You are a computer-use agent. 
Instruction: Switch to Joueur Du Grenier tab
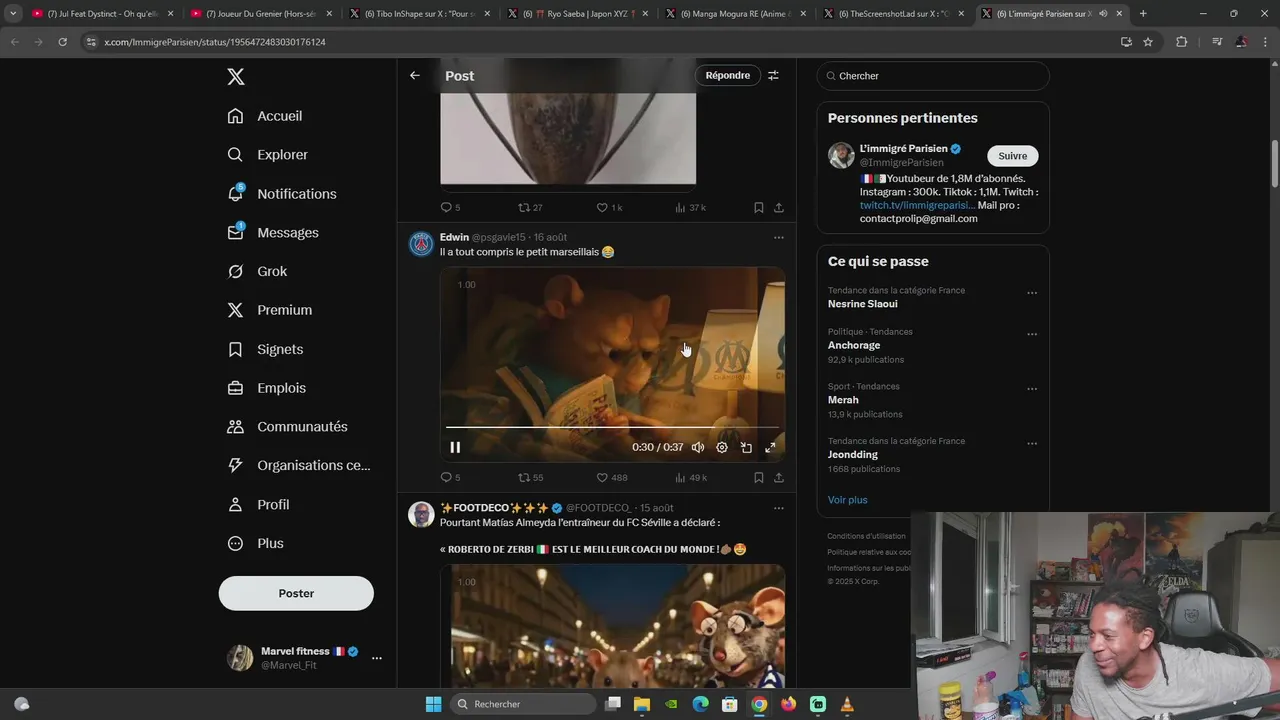pyautogui.click(x=260, y=14)
